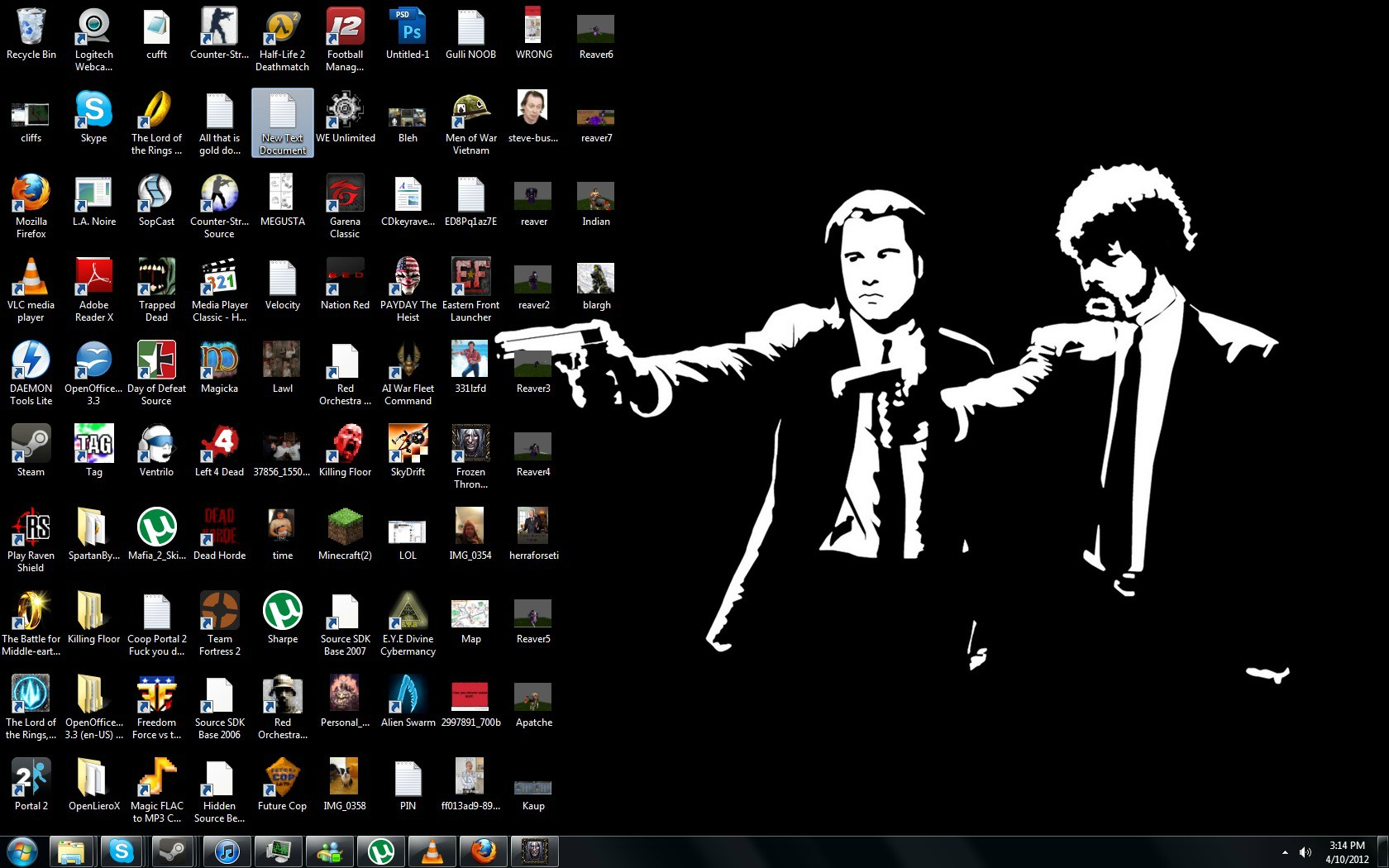Select the Half-Life 2 Deathmatch shortcut
The width and height of the screenshot is (1389, 868).
click(282, 40)
